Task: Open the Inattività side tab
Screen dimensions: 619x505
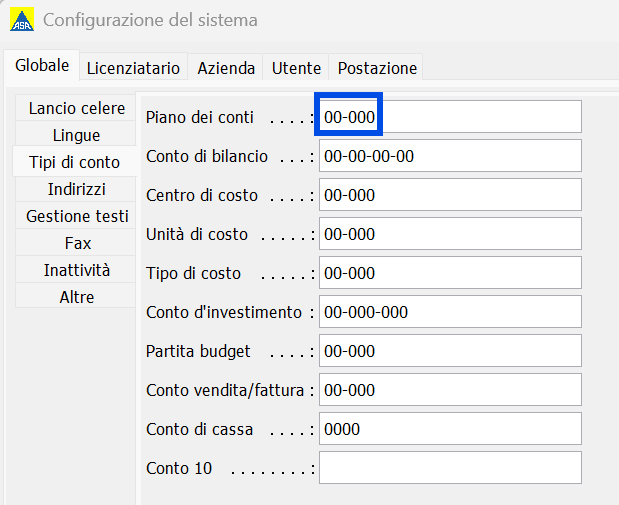Action: [76, 270]
